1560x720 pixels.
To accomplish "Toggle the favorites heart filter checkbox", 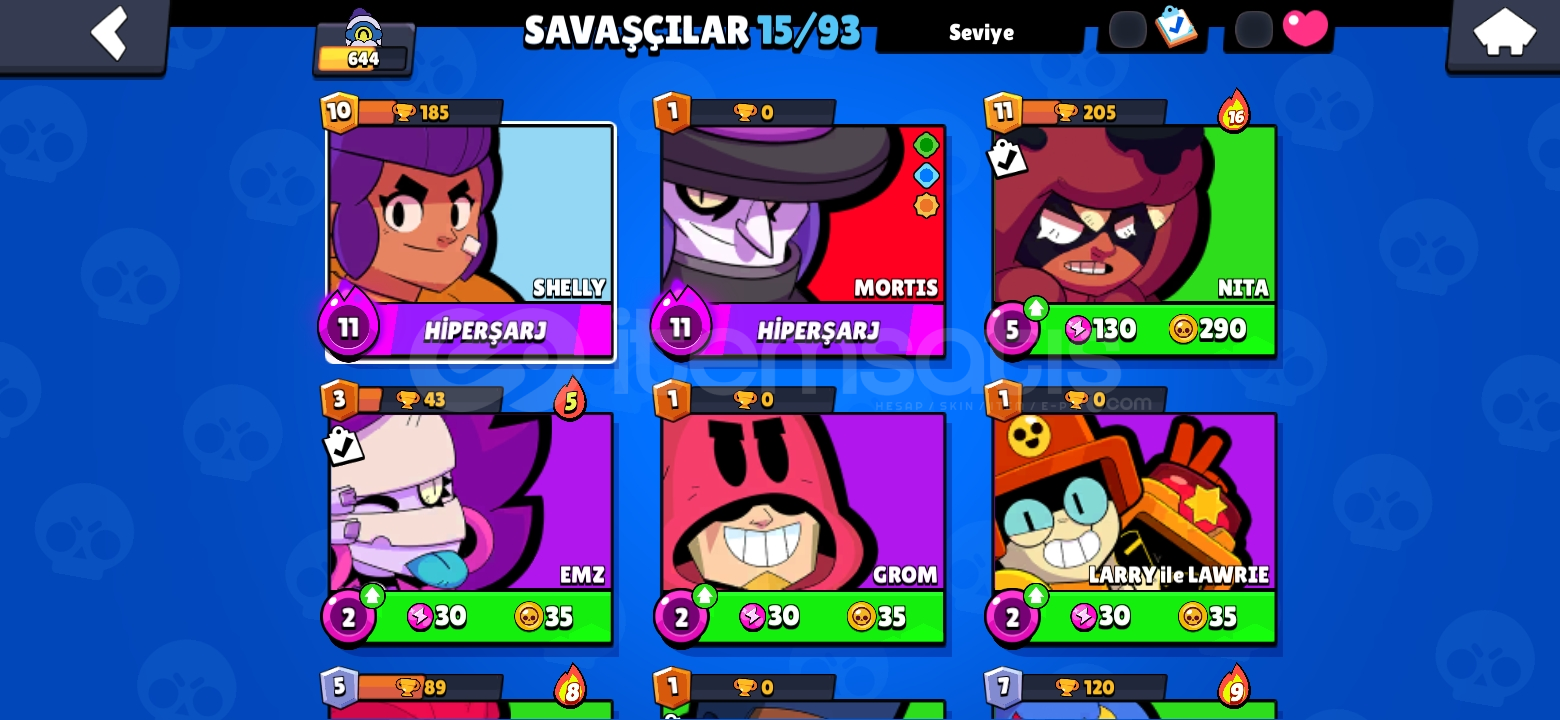I will point(1253,30).
